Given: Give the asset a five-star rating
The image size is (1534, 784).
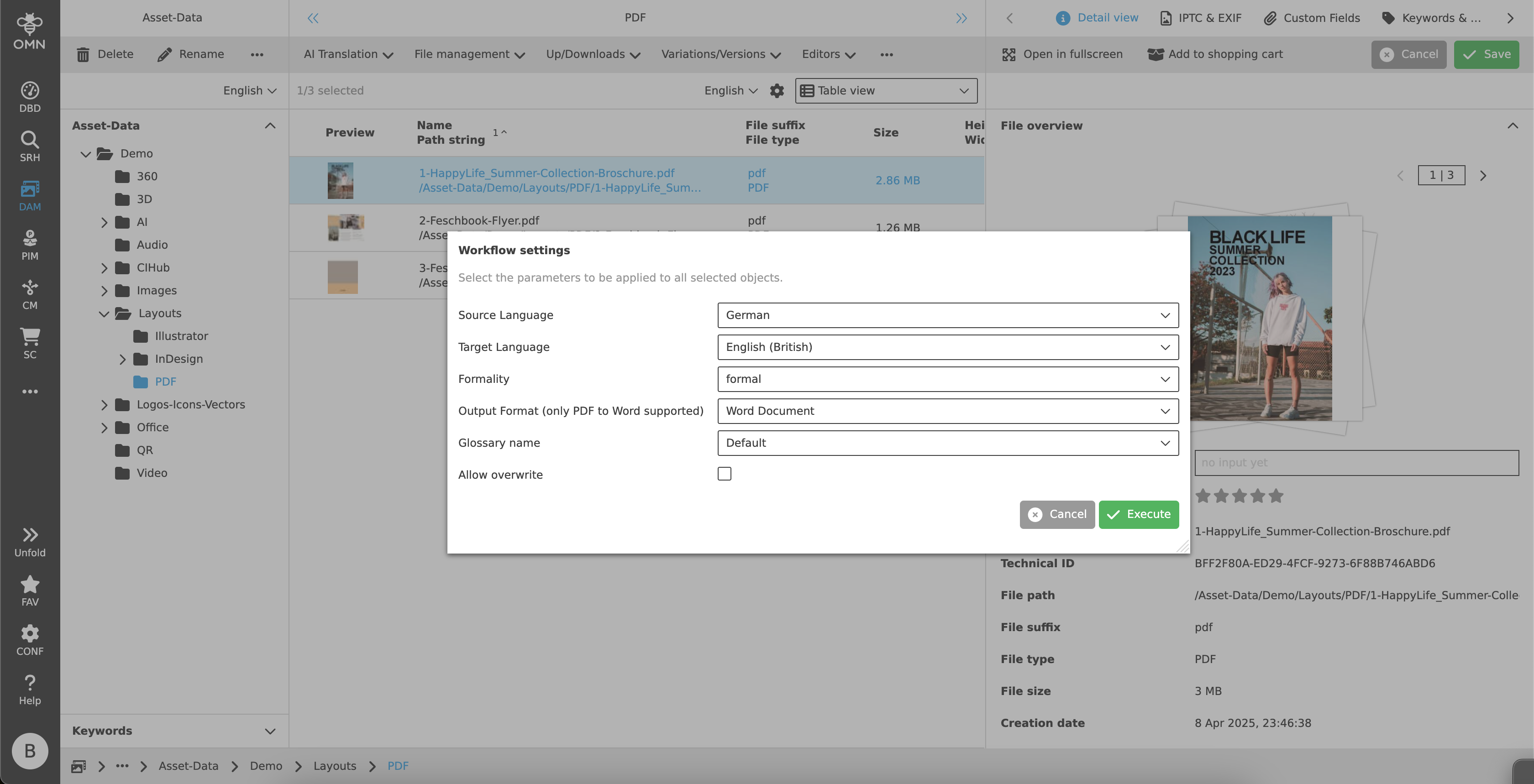Looking at the screenshot, I should [x=1275, y=497].
